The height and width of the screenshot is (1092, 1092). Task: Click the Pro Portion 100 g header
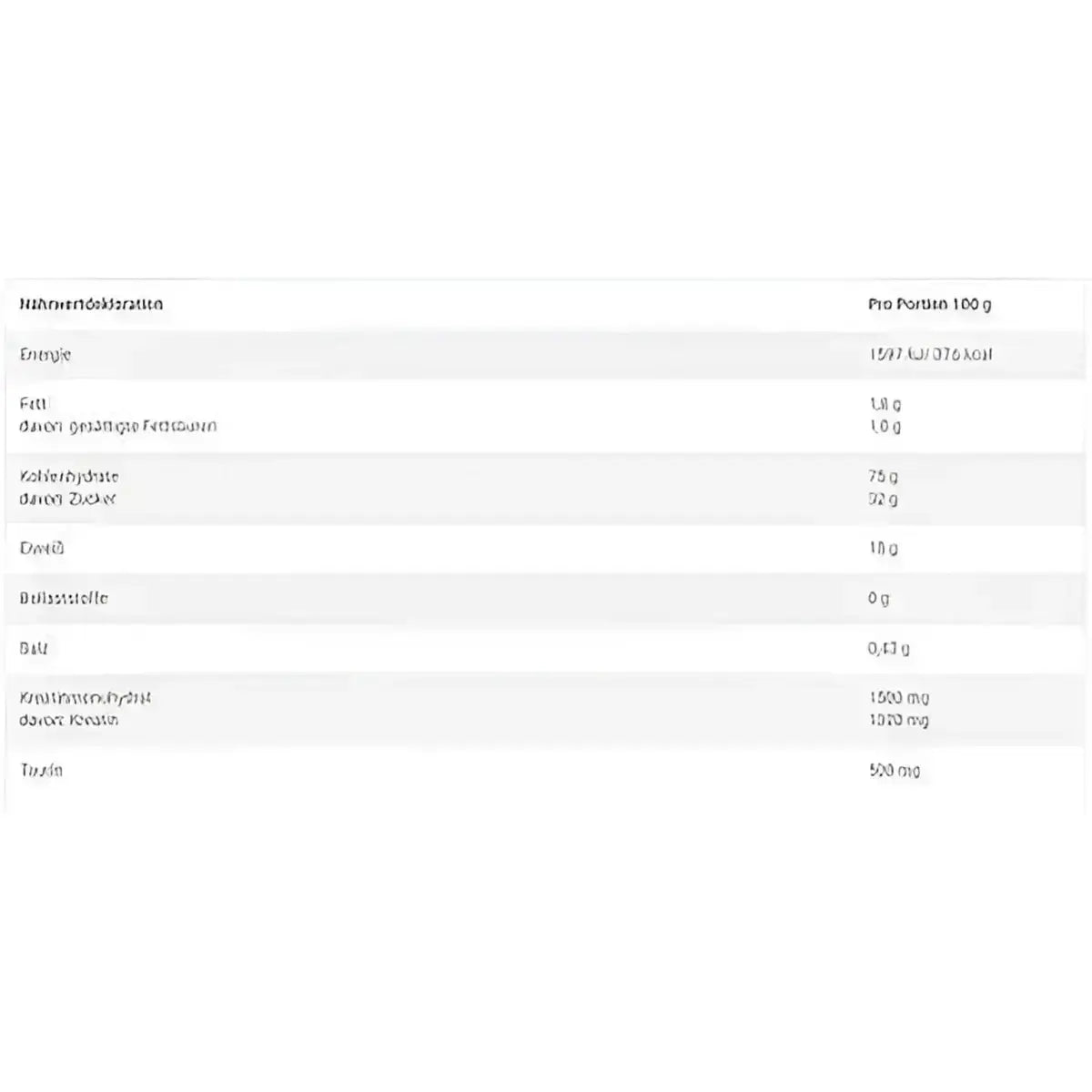click(929, 304)
